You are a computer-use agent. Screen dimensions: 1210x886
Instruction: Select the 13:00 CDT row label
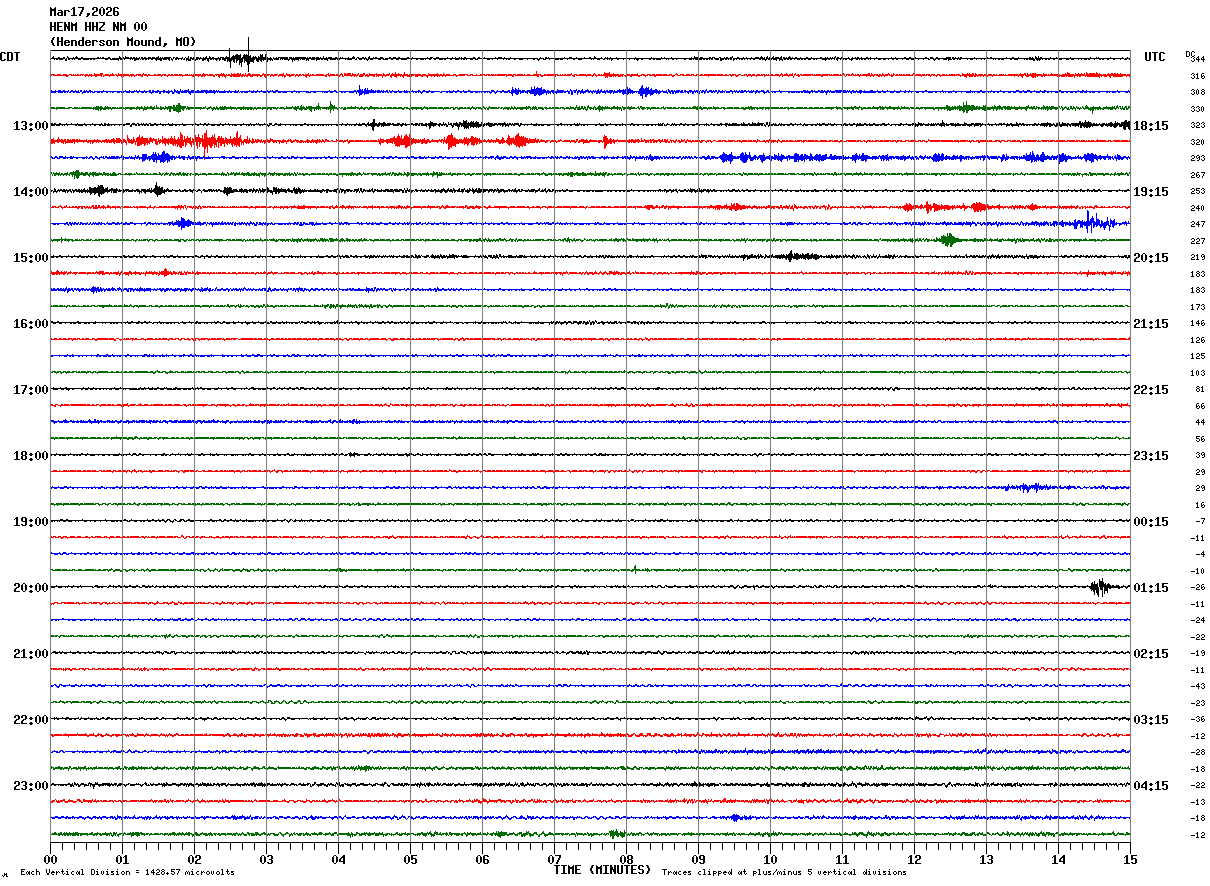pos(30,125)
